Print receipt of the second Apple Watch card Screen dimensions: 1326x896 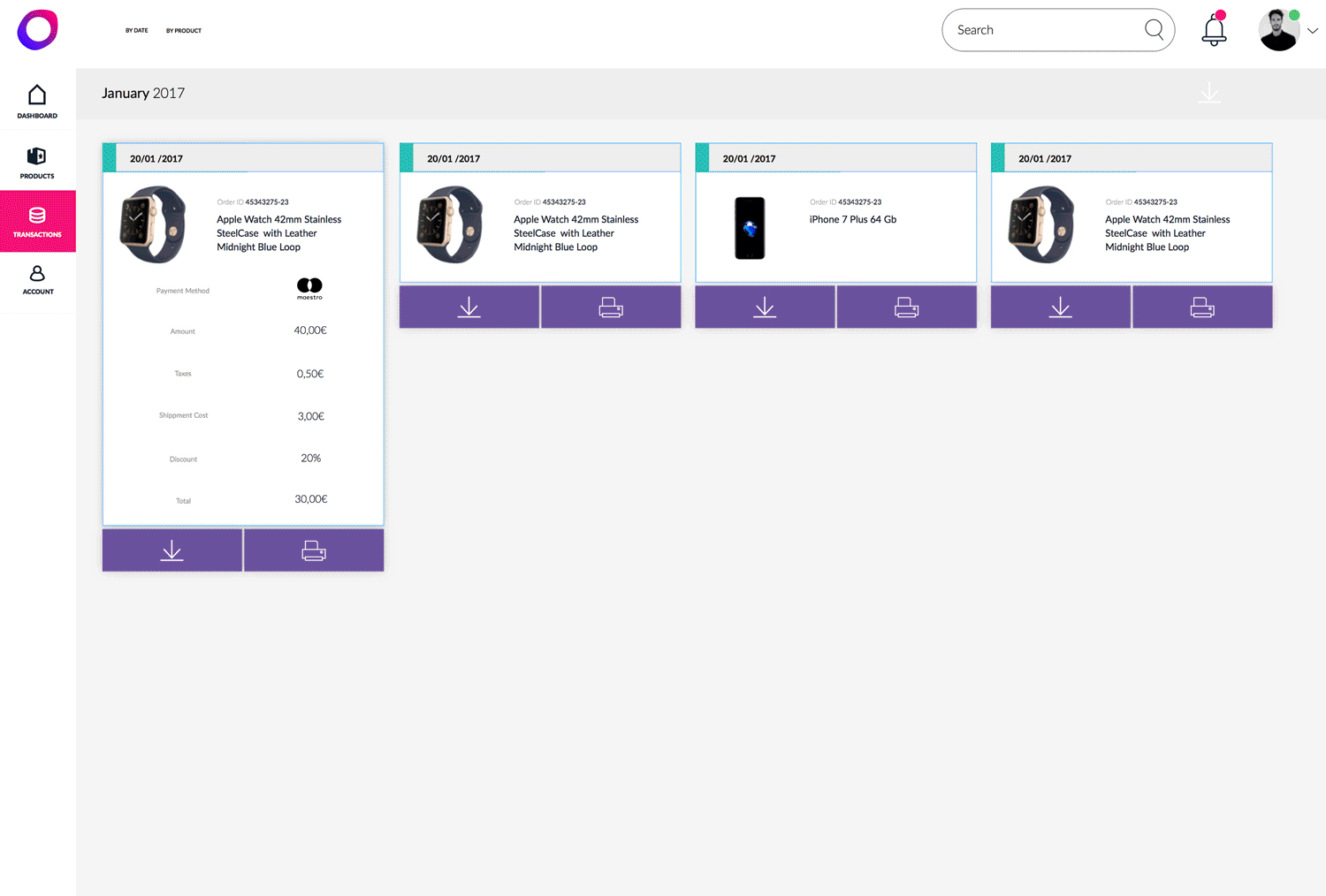(611, 308)
